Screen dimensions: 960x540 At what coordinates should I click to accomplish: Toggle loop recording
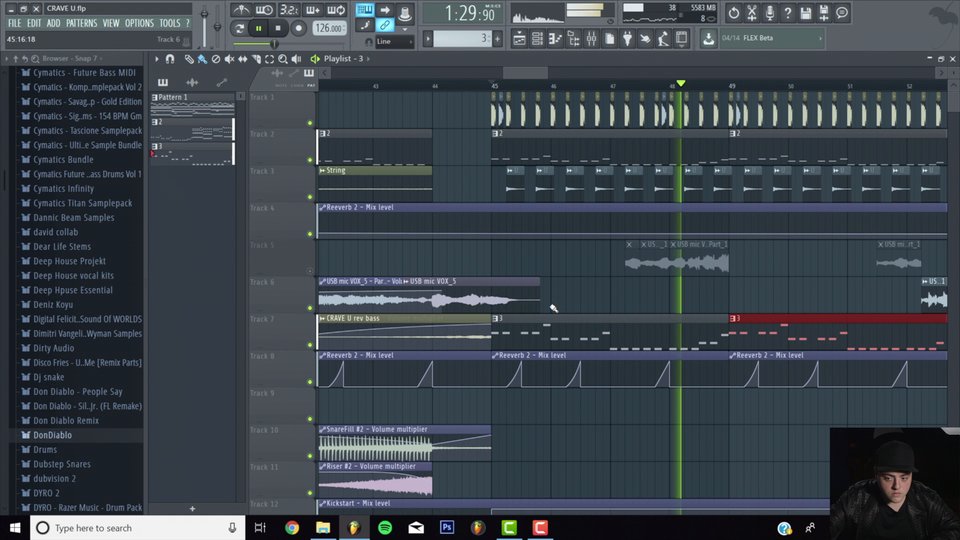[x=336, y=10]
